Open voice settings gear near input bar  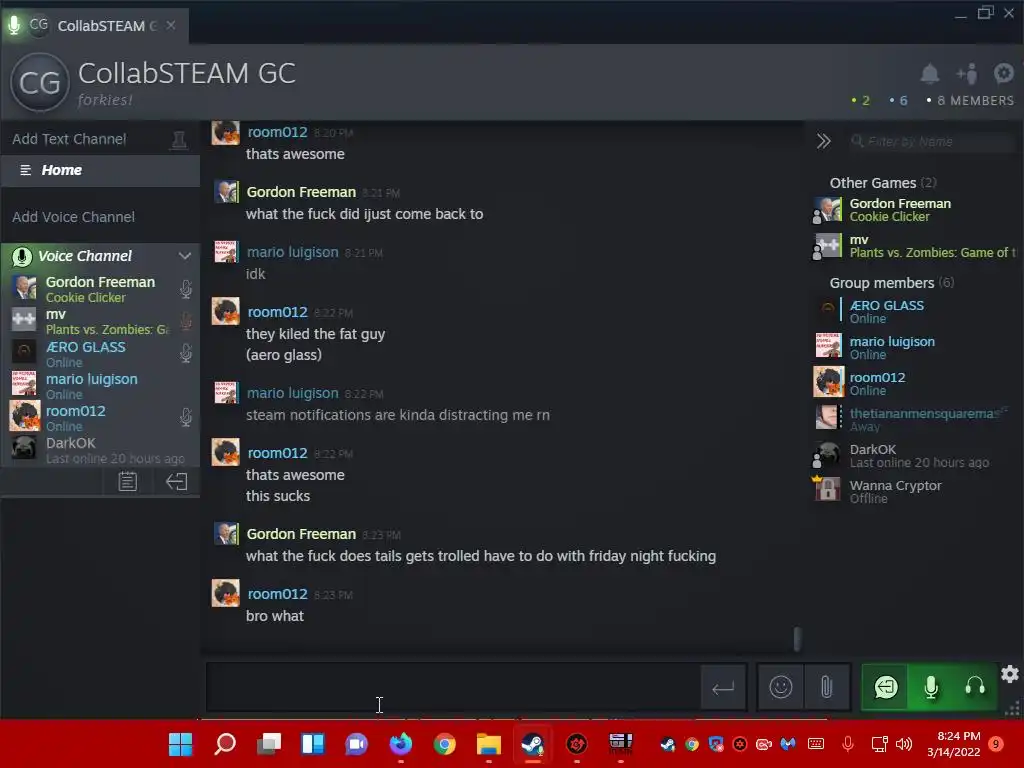pos(1010,674)
